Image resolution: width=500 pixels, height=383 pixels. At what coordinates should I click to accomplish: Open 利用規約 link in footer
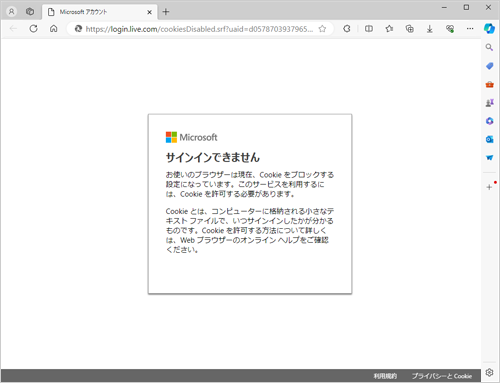385,376
